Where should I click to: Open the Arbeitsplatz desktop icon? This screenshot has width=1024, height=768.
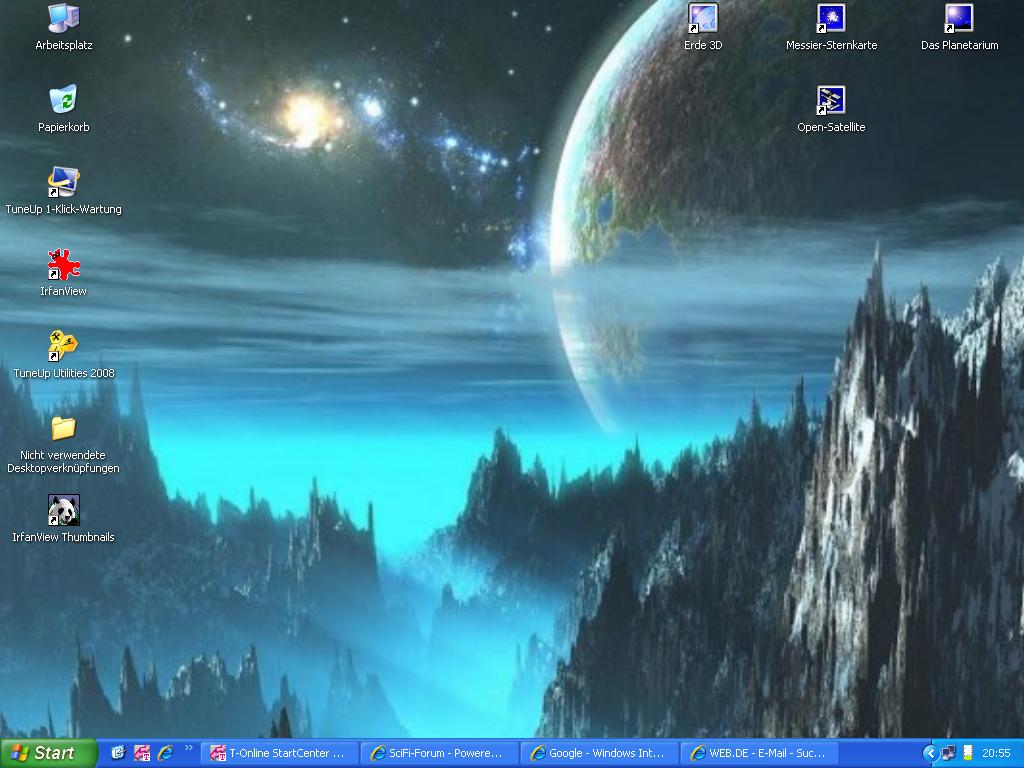(63, 19)
